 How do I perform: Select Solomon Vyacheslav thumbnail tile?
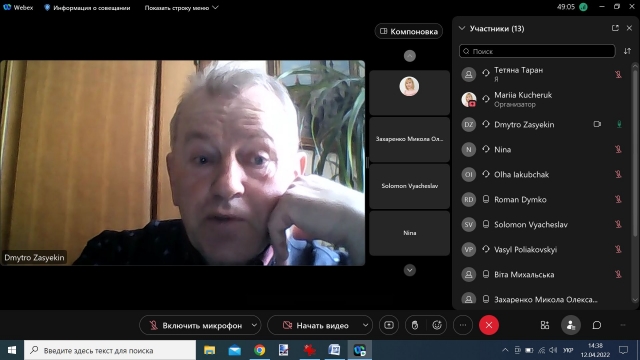[x=409, y=186]
